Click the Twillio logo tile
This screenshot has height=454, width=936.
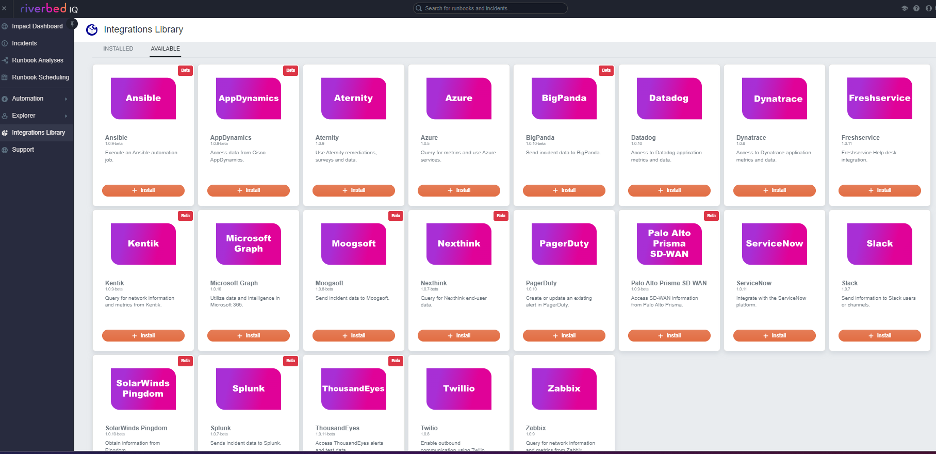(x=458, y=388)
